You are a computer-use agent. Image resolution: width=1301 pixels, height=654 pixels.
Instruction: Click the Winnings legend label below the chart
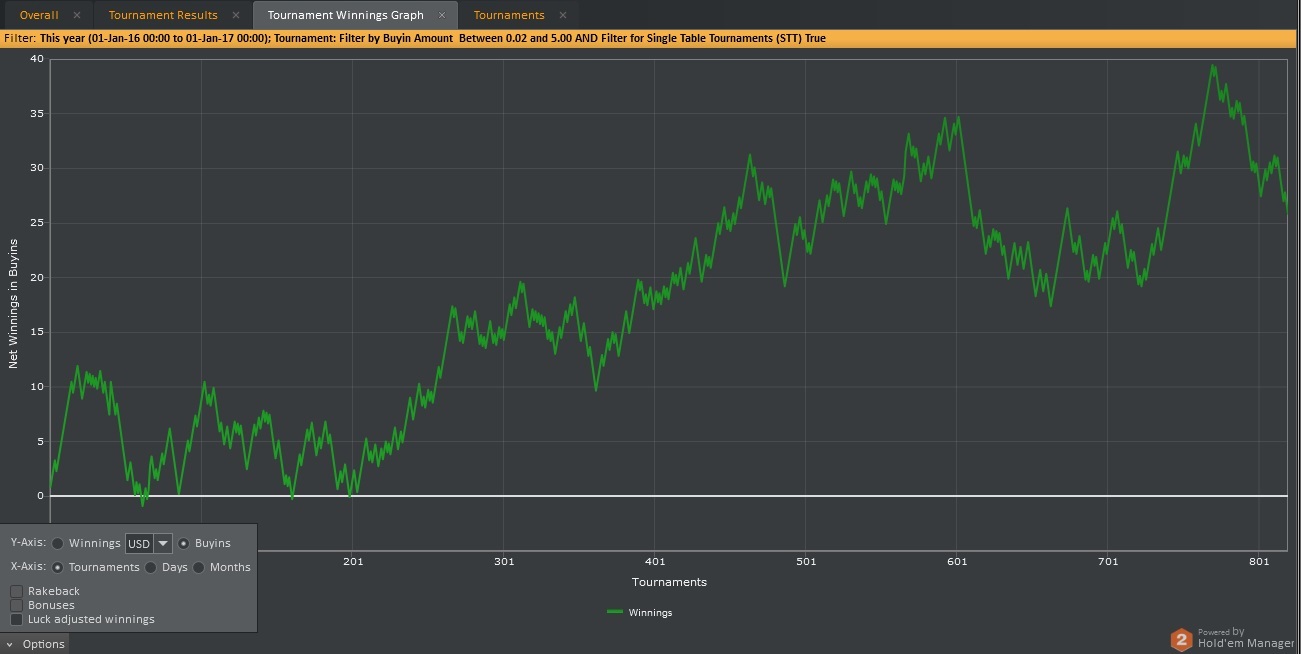pos(650,612)
